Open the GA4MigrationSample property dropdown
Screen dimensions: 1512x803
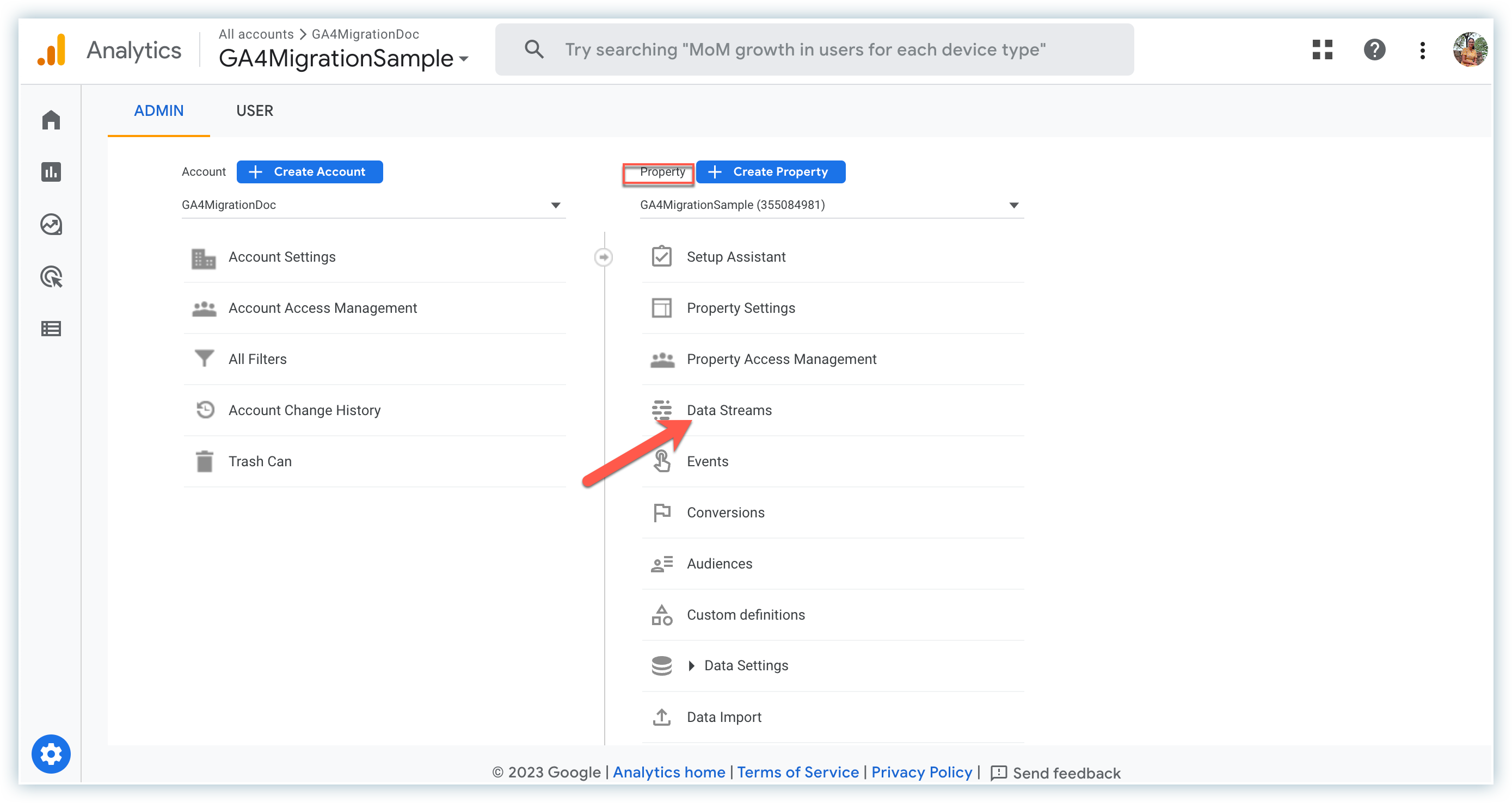point(831,205)
